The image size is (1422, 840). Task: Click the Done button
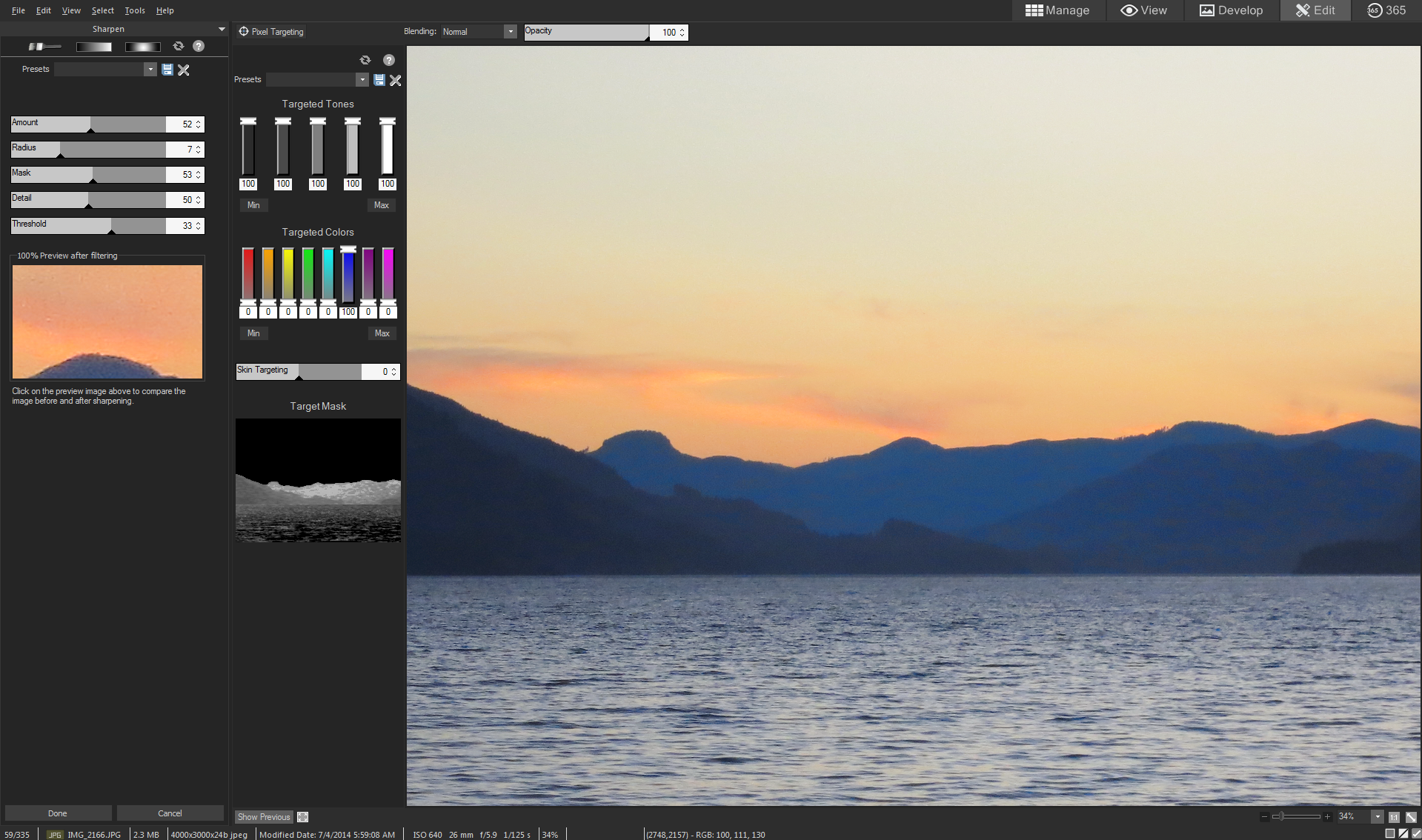coord(58,813)
